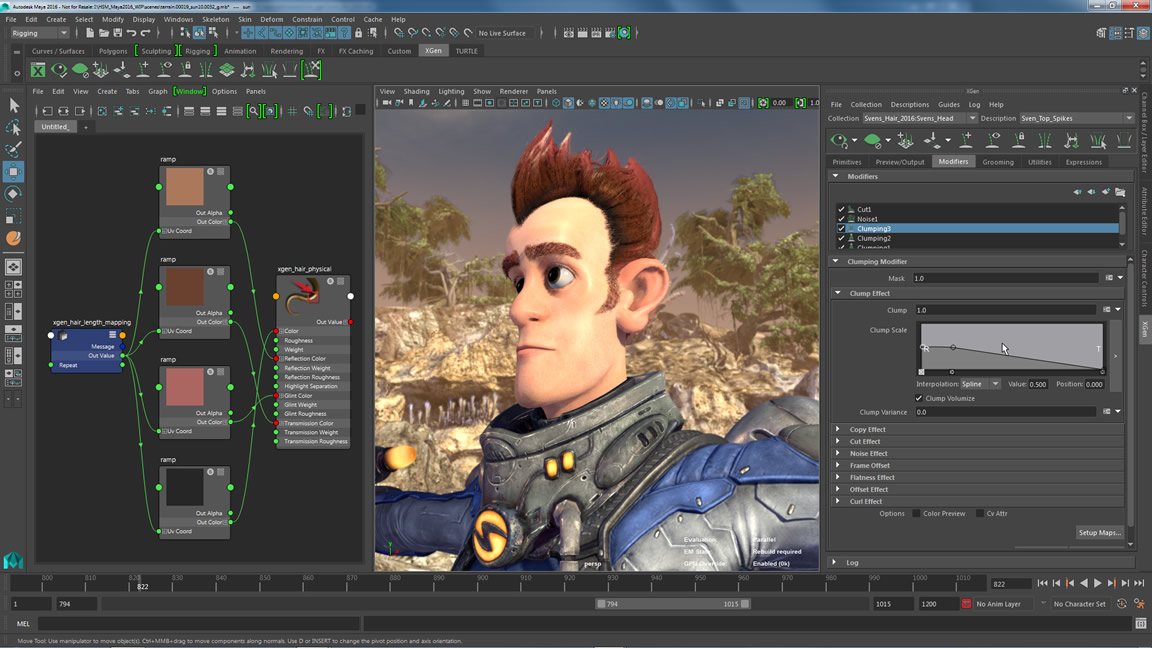1152x648 pixels.
Task: Activate the Move tool in toolbox
Action: click(13, 172)
